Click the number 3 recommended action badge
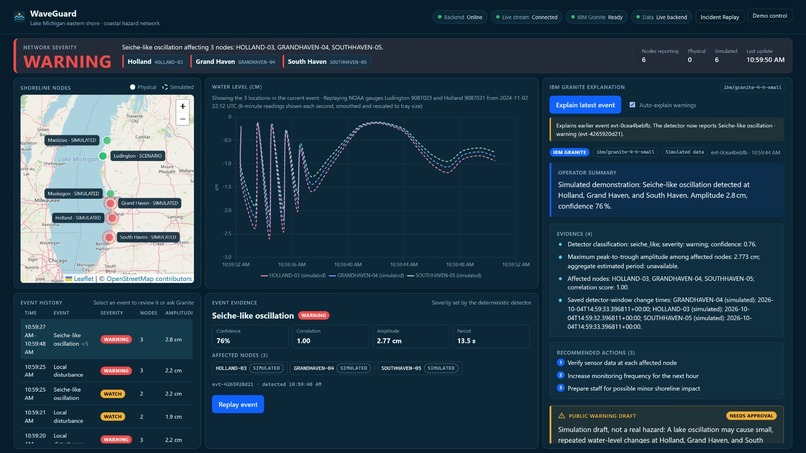 click(x=561, y=388)
